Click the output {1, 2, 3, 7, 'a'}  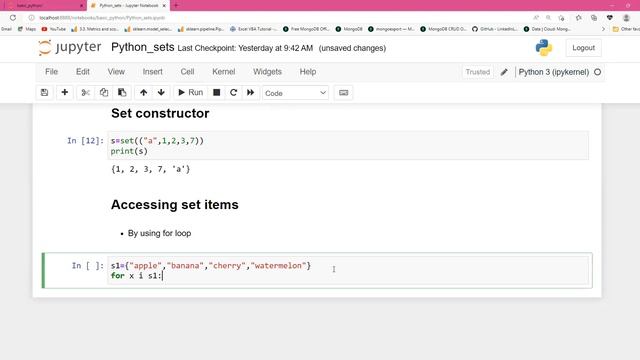coord(151,169)
